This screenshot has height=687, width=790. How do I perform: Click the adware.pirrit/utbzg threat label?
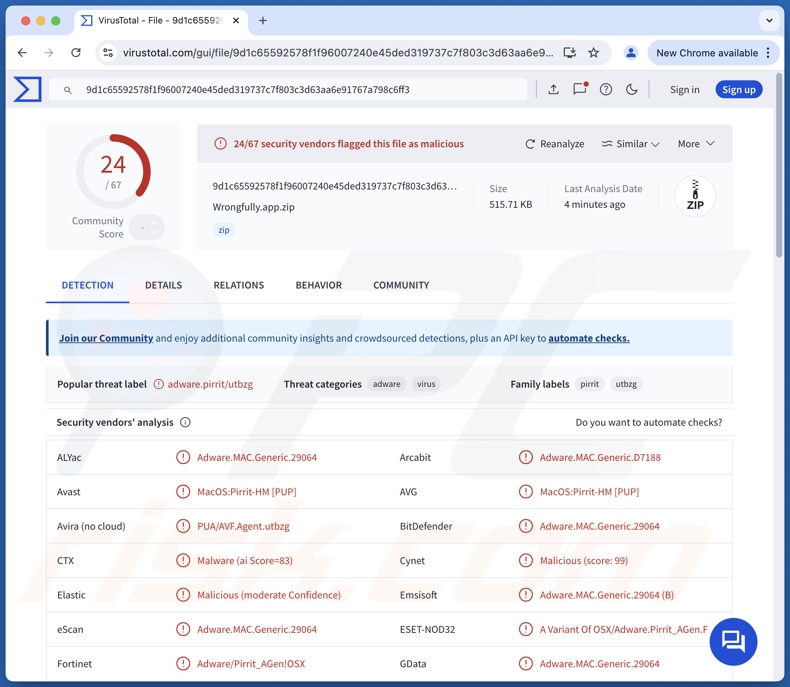210,384
